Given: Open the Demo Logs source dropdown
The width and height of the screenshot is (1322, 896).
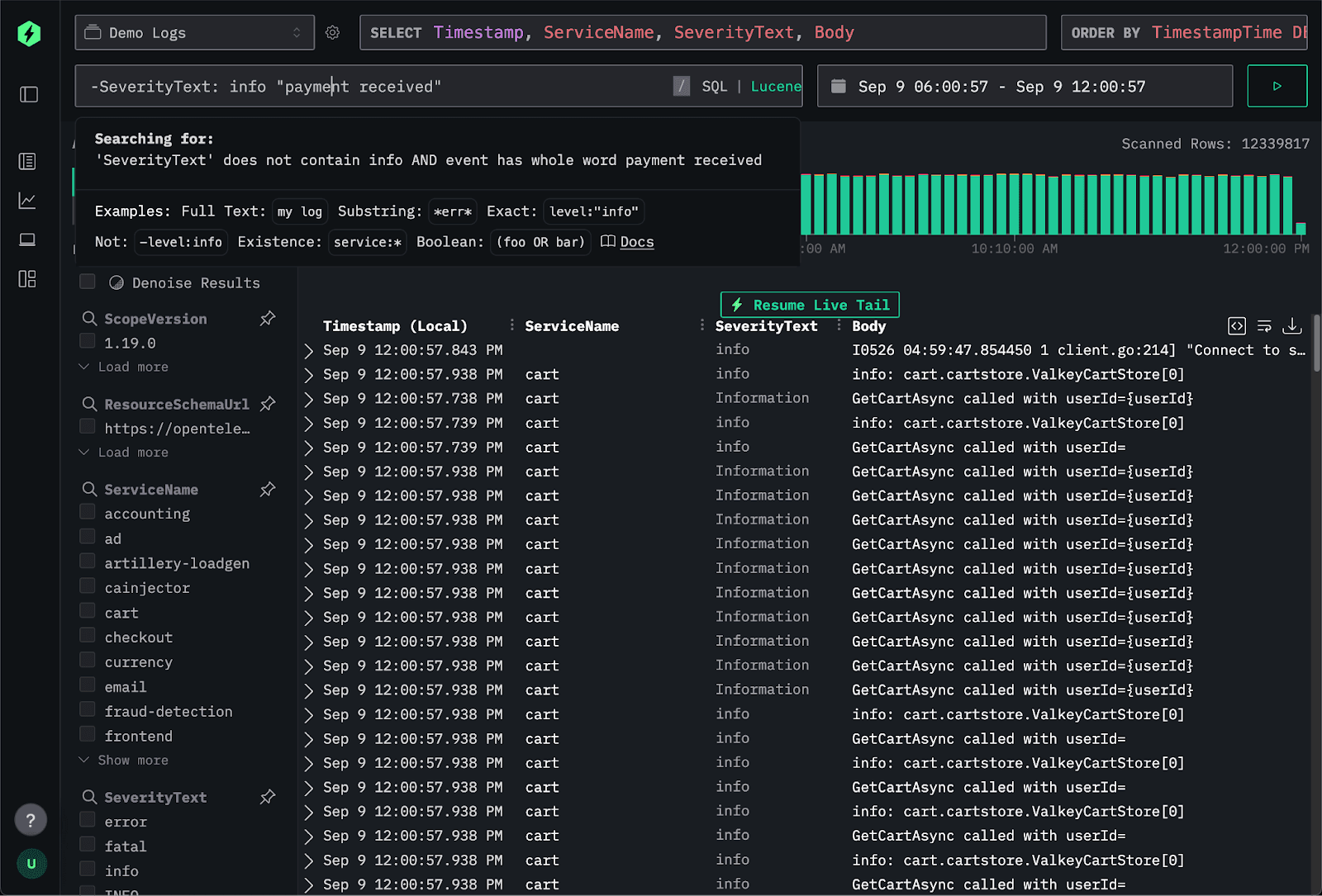Looking at the screenshot, I should coord(194,32).
